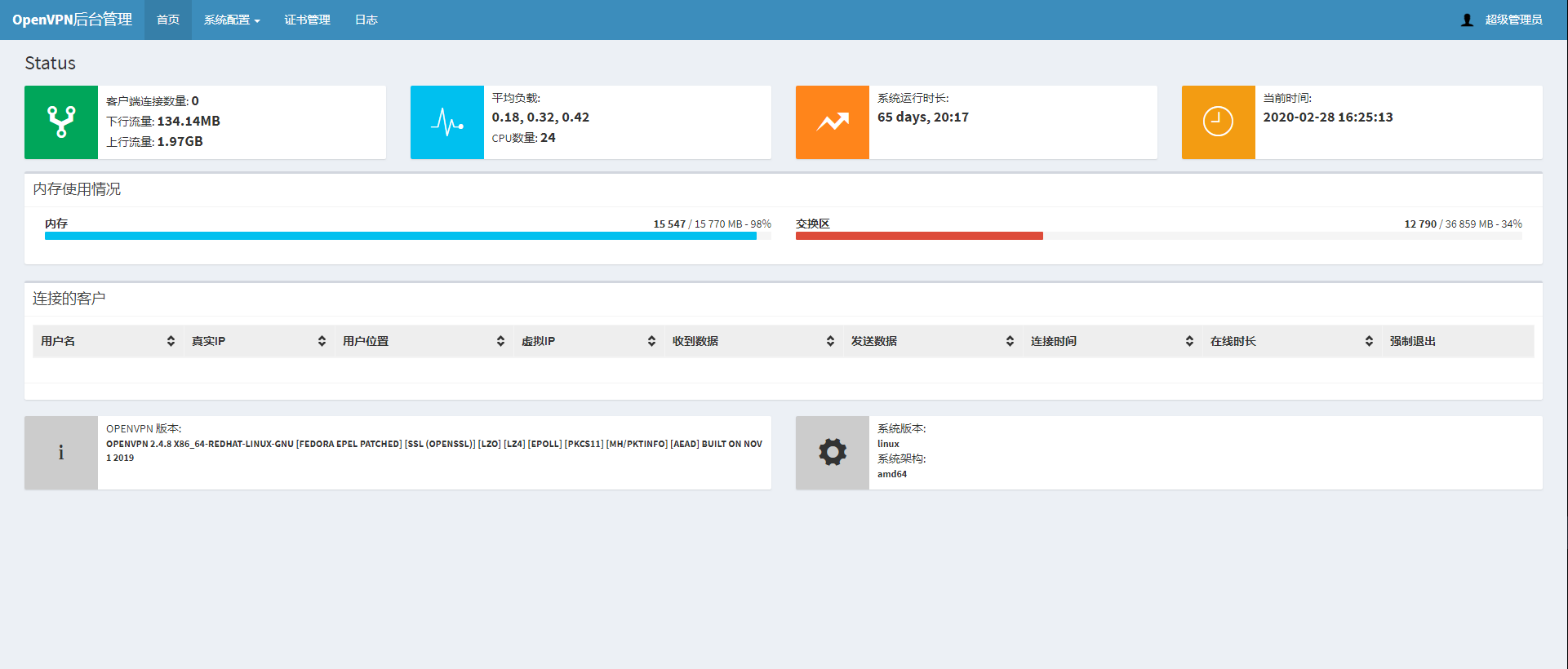Click the orange system uptime trend icon
Image resolution: width=1568 pixels, height=669 pixels.
833,122
